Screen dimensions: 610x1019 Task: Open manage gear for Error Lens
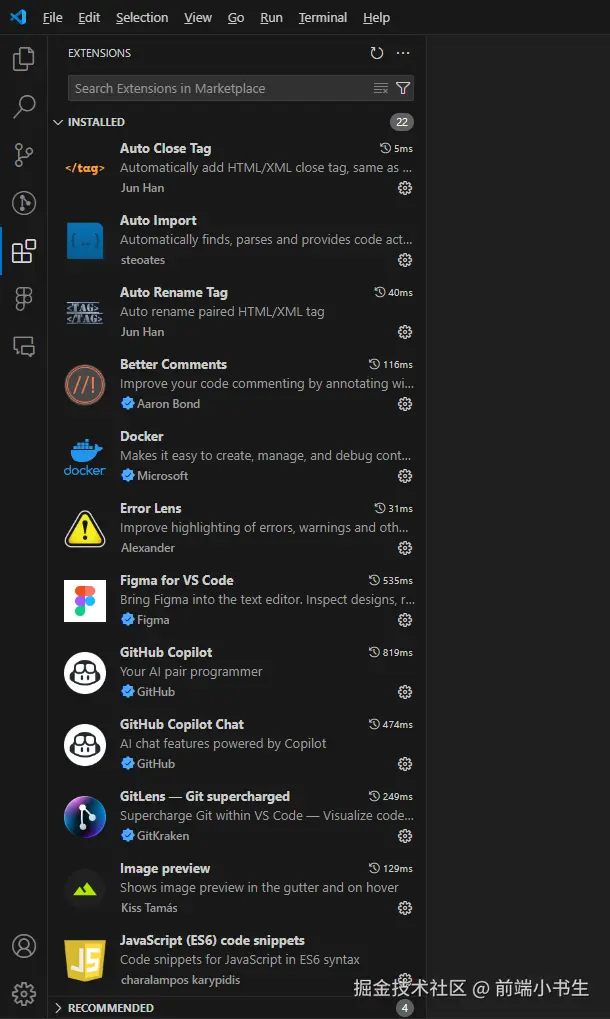point(405,548)
